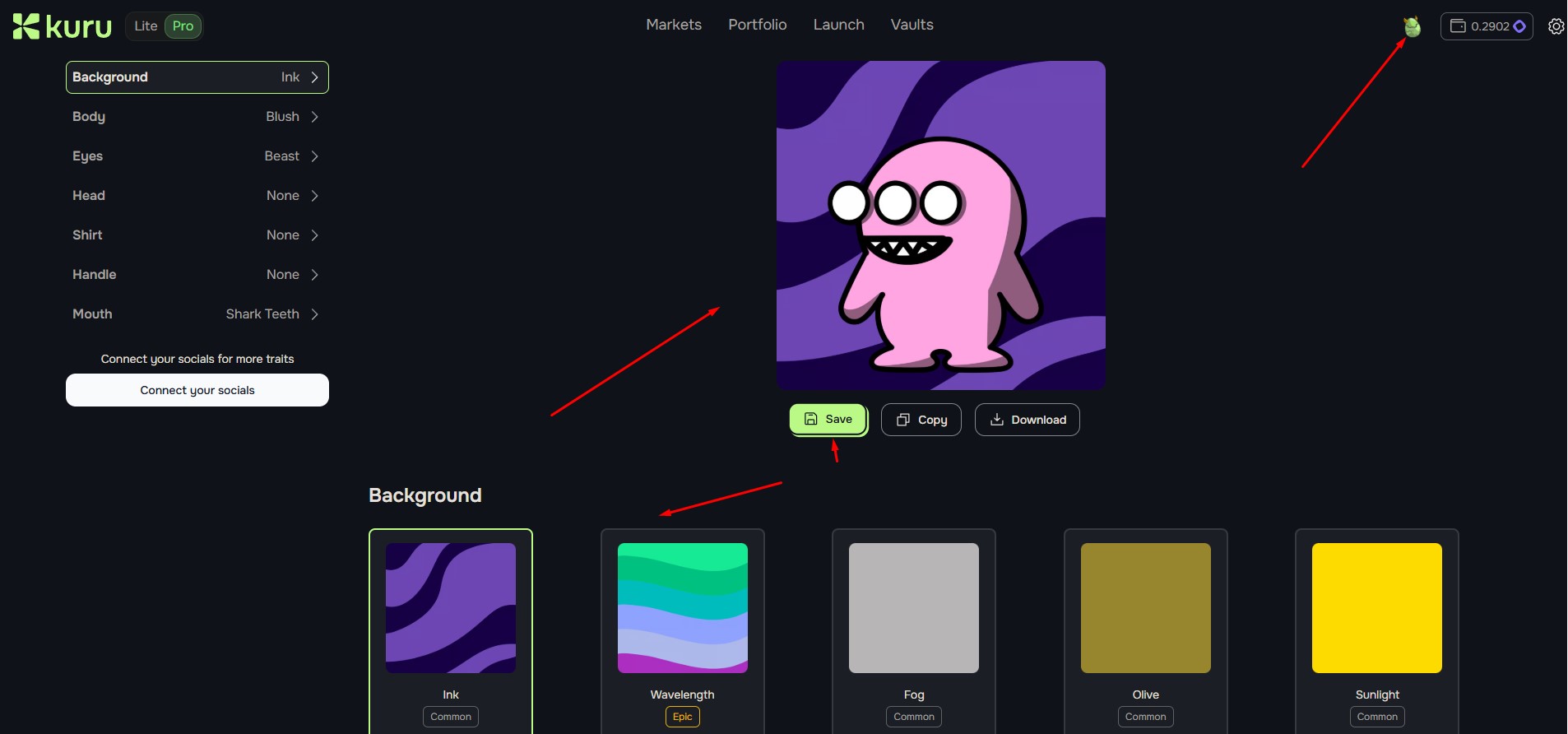Open the settings gear icon

[1556, 26]
